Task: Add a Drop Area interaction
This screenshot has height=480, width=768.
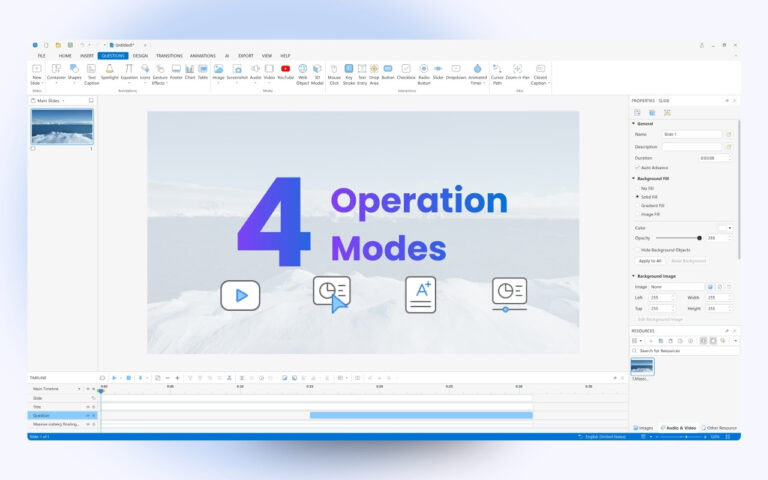Action: click(374, 74)
